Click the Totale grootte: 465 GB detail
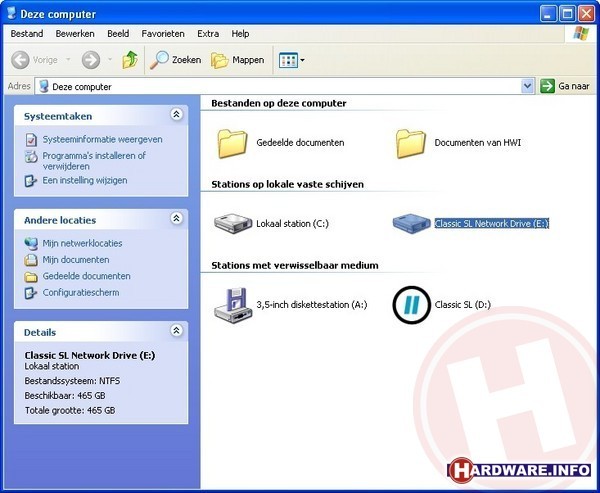The image size is (600, 493). point(70,410)
